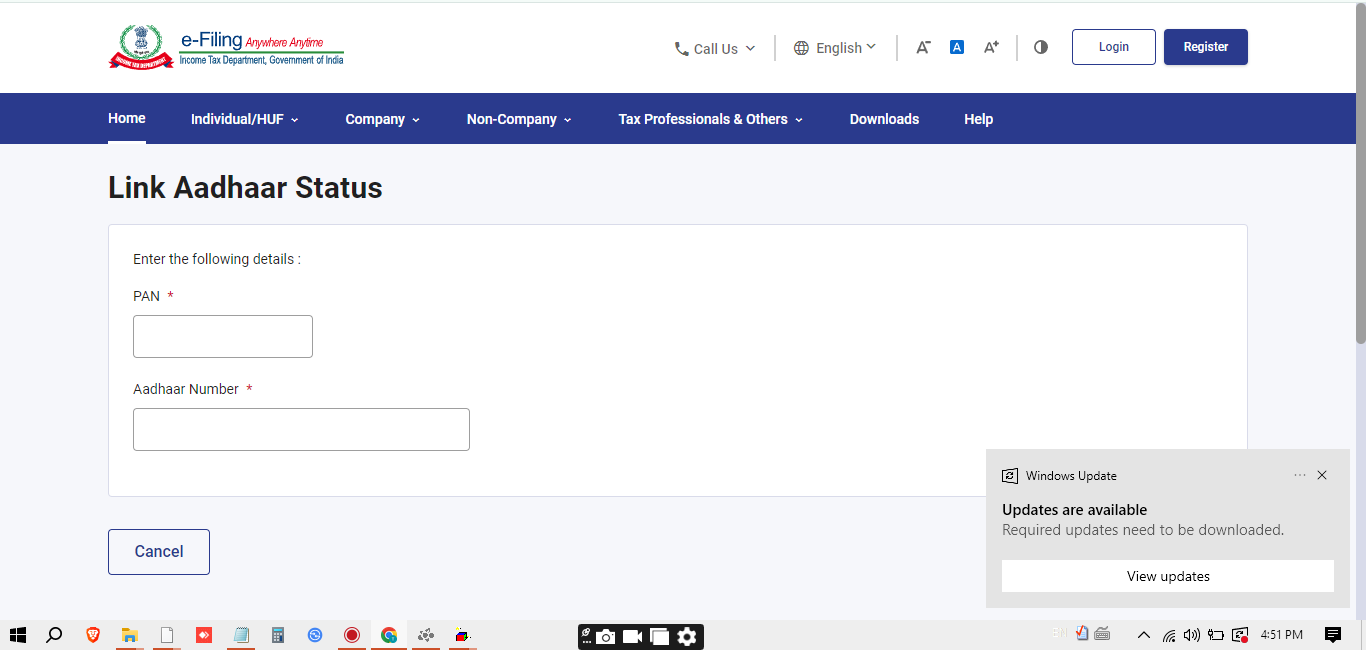Click the Windows Update three-dot options icon
This screenshot has height=650, width=1366.
tap(1299, 476)
